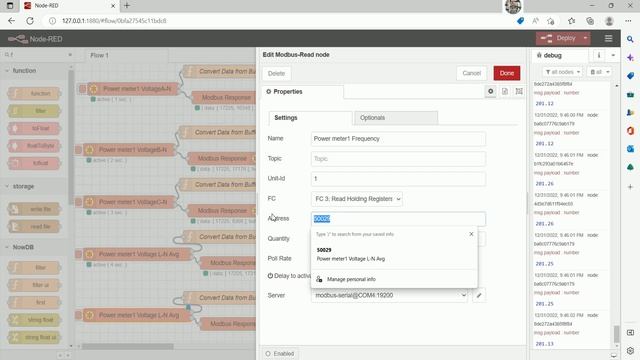The height and width of the screenshot is (360, 640).
Task: Toggle Power meter1 VoltageC-N node button
Action: pyautogui.click(x=78, y=202)
